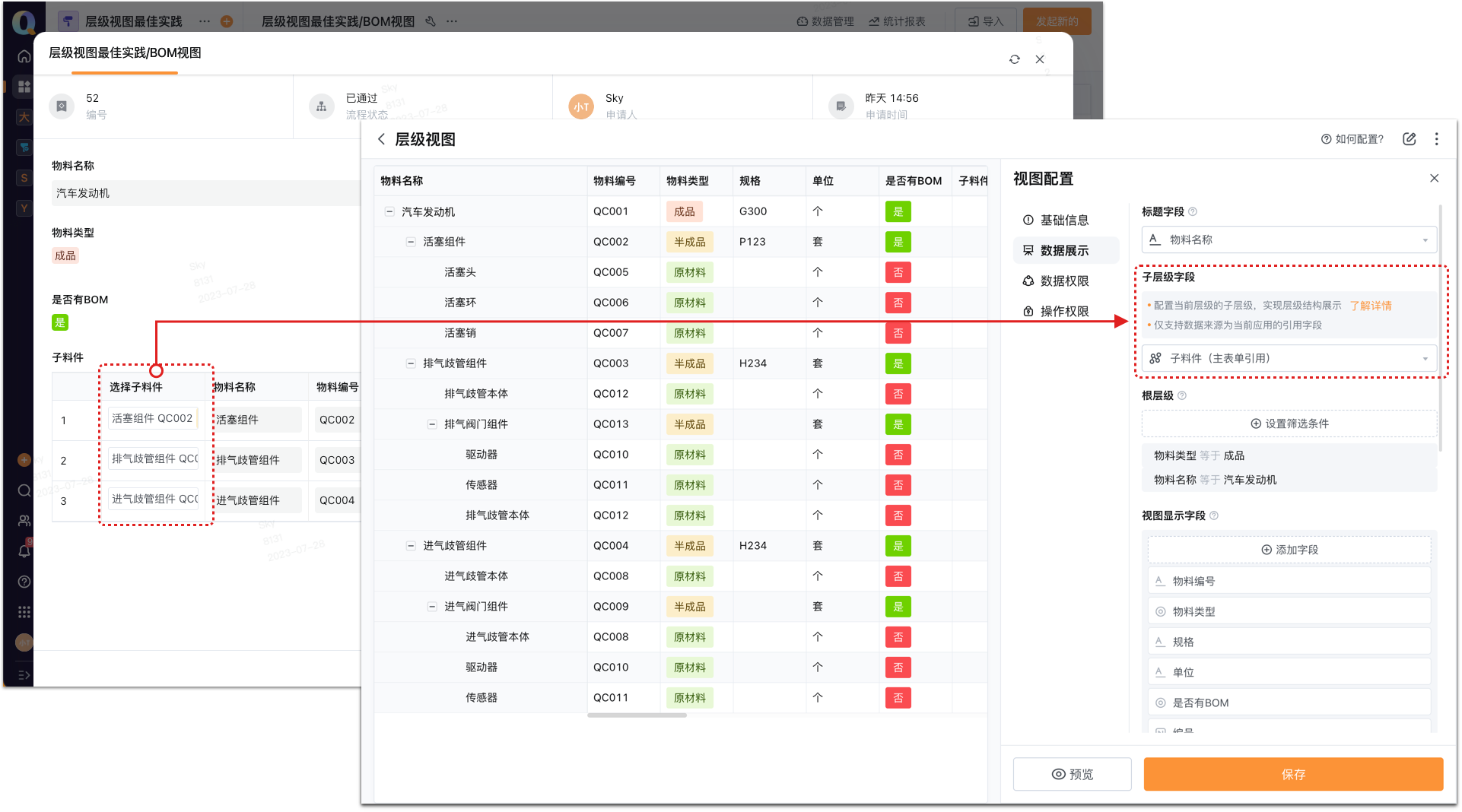Close the BOM record dialog
Screen dimensions: 1462x812
point(1040,59)
